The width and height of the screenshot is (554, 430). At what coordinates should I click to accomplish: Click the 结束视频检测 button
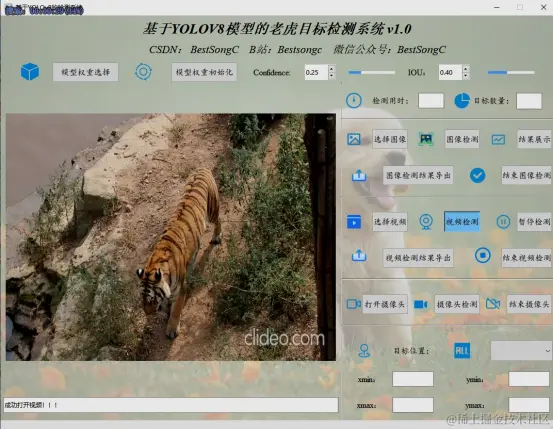526,258
